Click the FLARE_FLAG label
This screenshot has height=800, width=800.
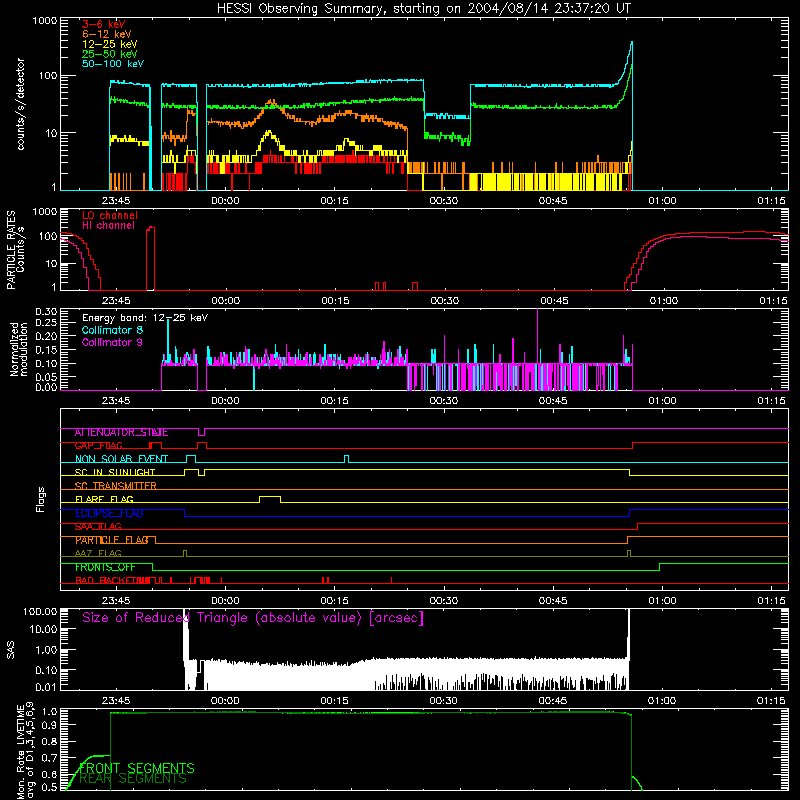pos(104,499)
